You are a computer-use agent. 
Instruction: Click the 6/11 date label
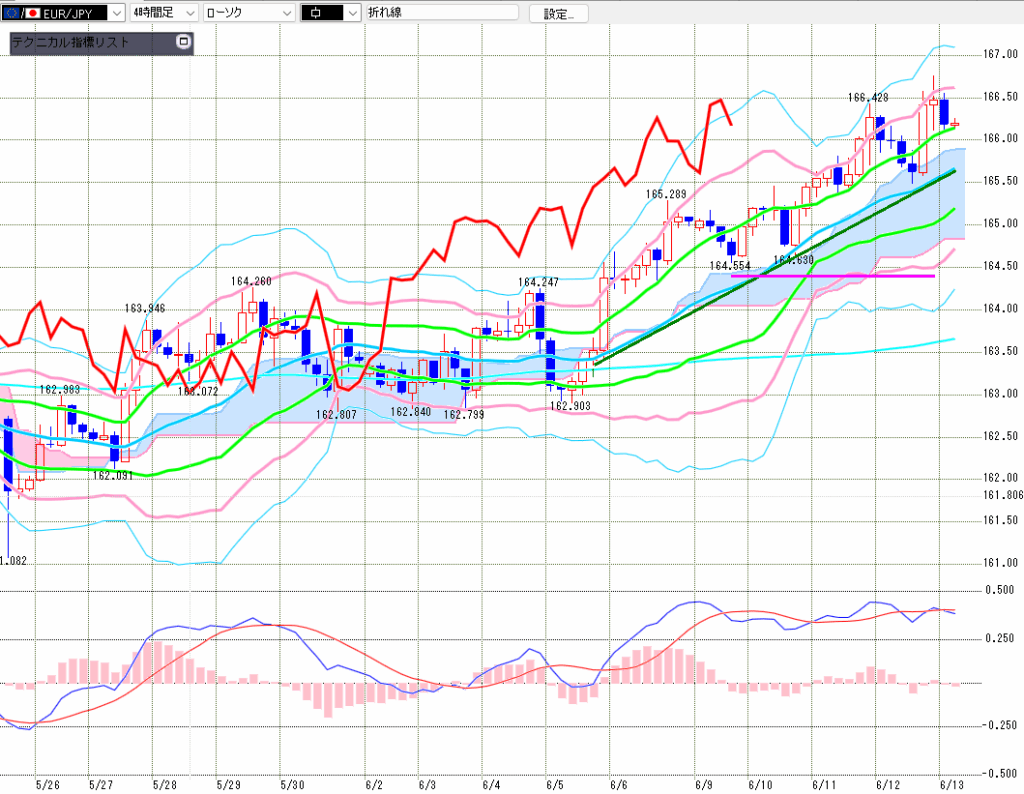coord(824,784)
